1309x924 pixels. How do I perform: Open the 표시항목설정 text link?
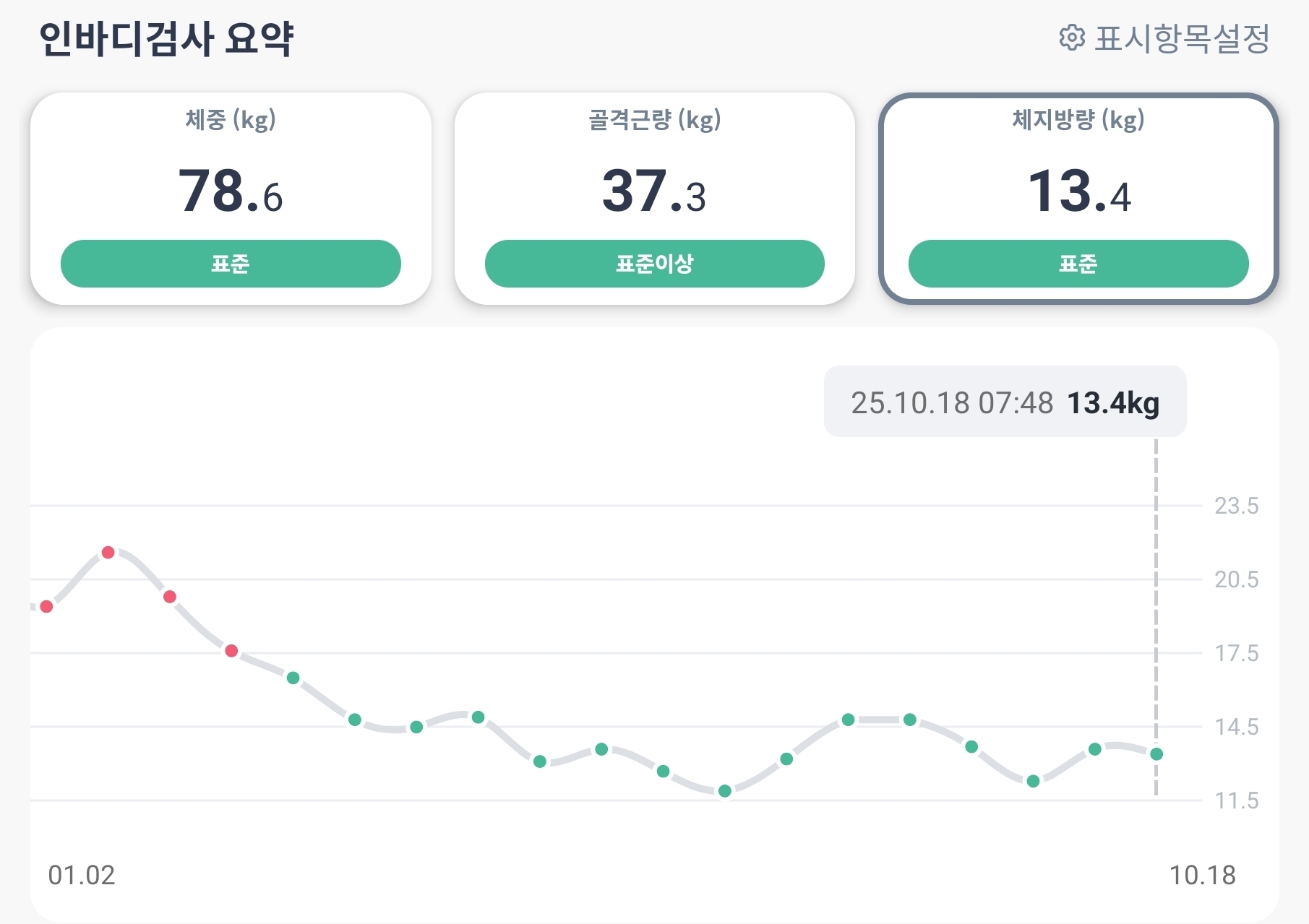tap(1183, 39)
